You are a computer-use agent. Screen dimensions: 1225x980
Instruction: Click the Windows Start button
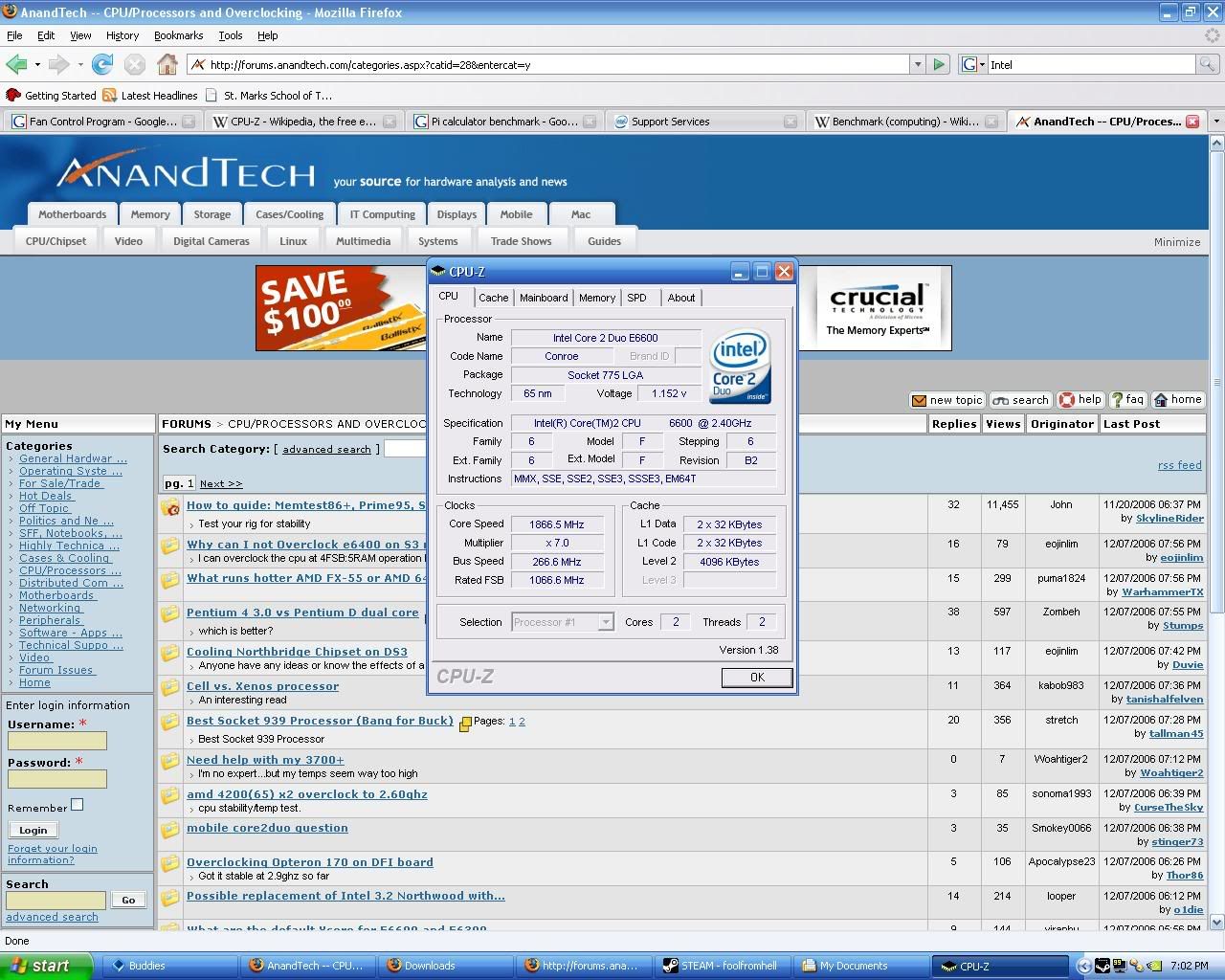click(x=46, y=966)
